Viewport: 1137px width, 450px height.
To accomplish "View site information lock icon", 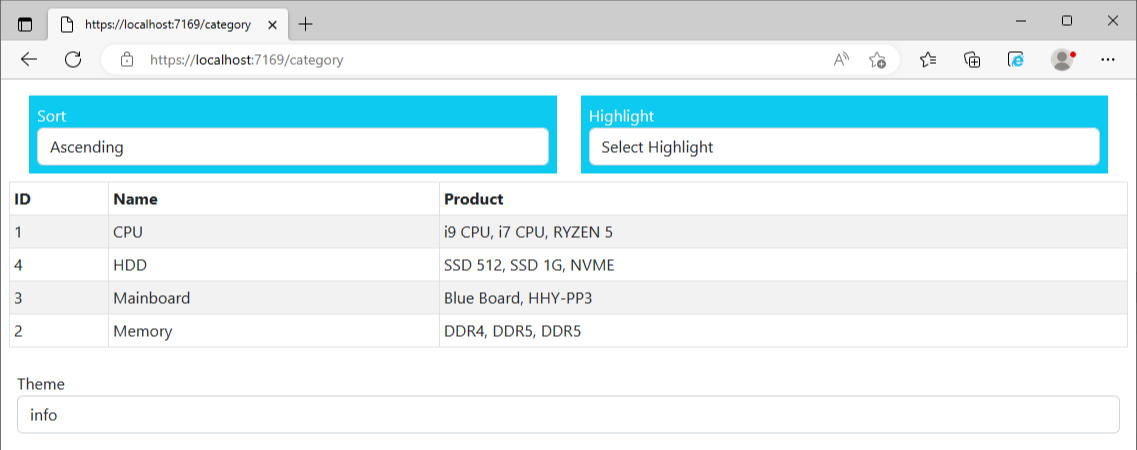I will pyautogui.click(x=127, y=59).
